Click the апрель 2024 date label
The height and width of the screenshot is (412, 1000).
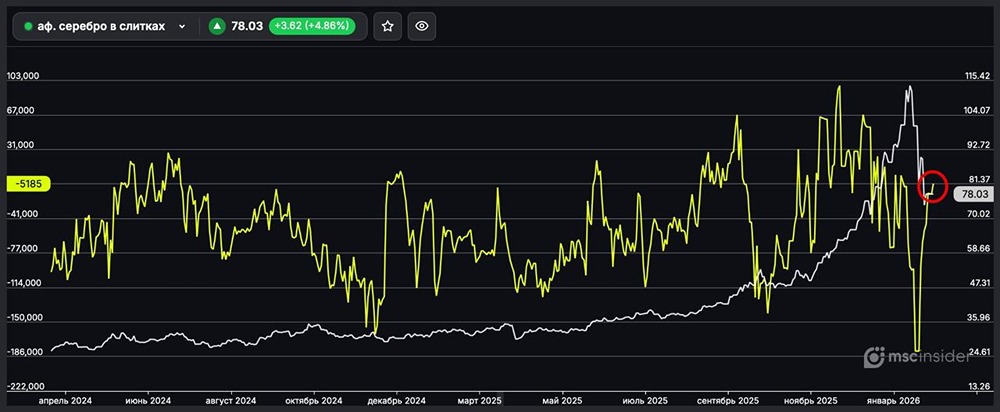(64, 399)
